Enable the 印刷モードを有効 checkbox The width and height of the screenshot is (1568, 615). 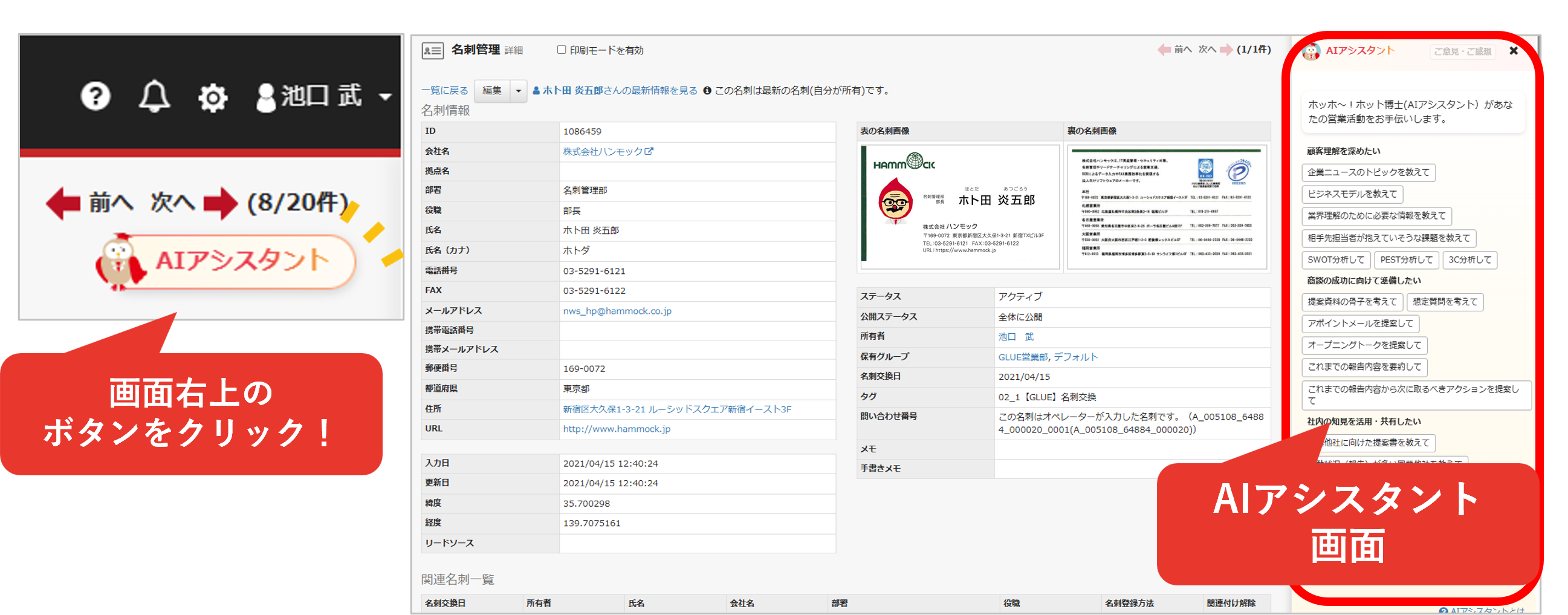[561, 50]
